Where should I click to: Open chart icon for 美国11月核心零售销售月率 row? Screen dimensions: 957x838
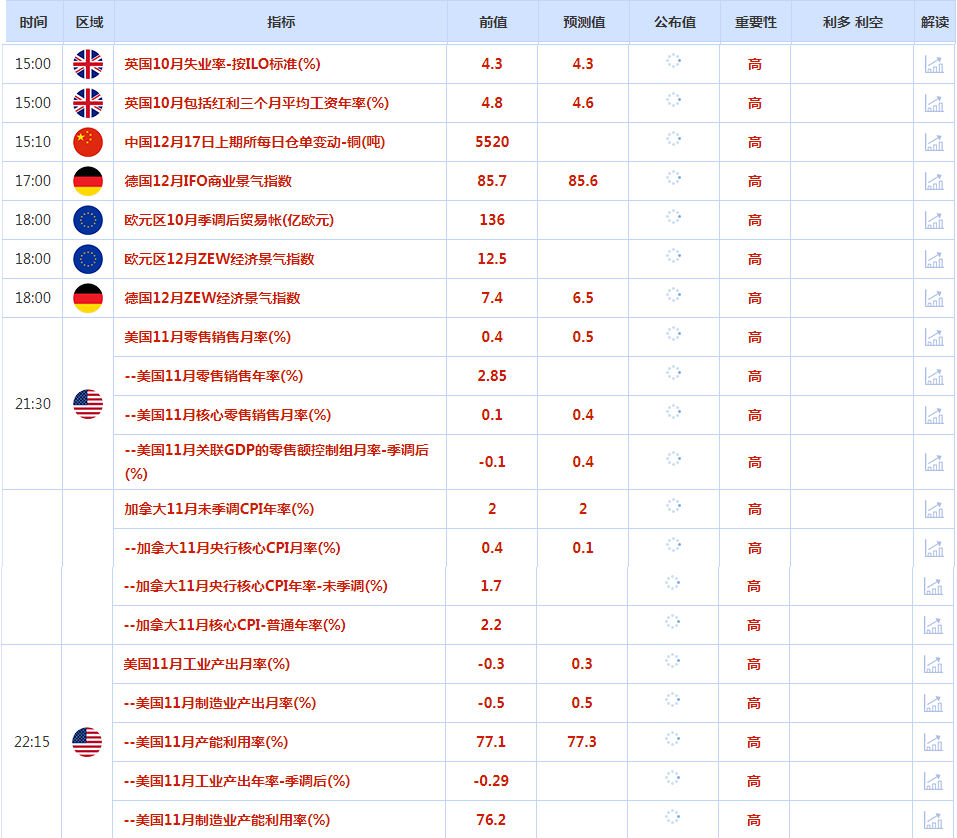(x=934, y=416)
